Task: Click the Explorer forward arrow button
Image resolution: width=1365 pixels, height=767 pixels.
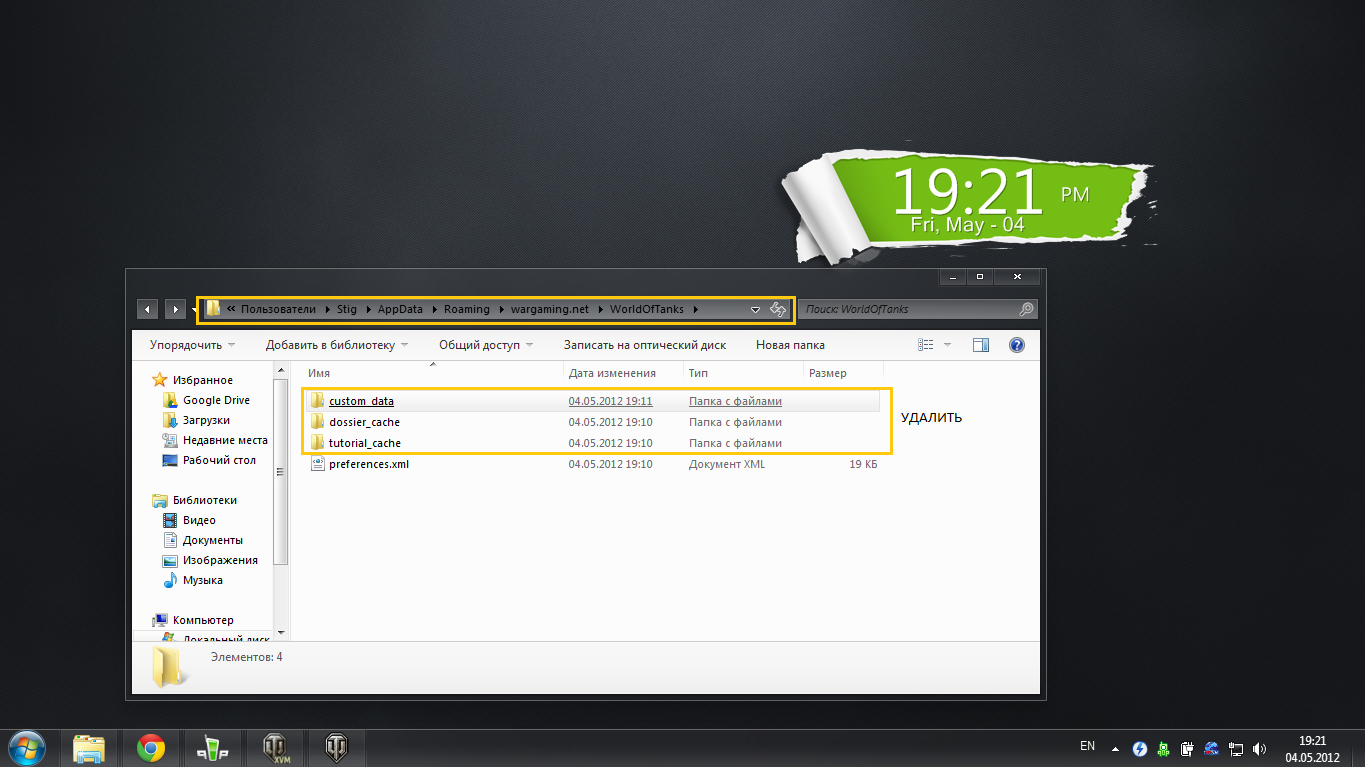Action: pos(175,310)
